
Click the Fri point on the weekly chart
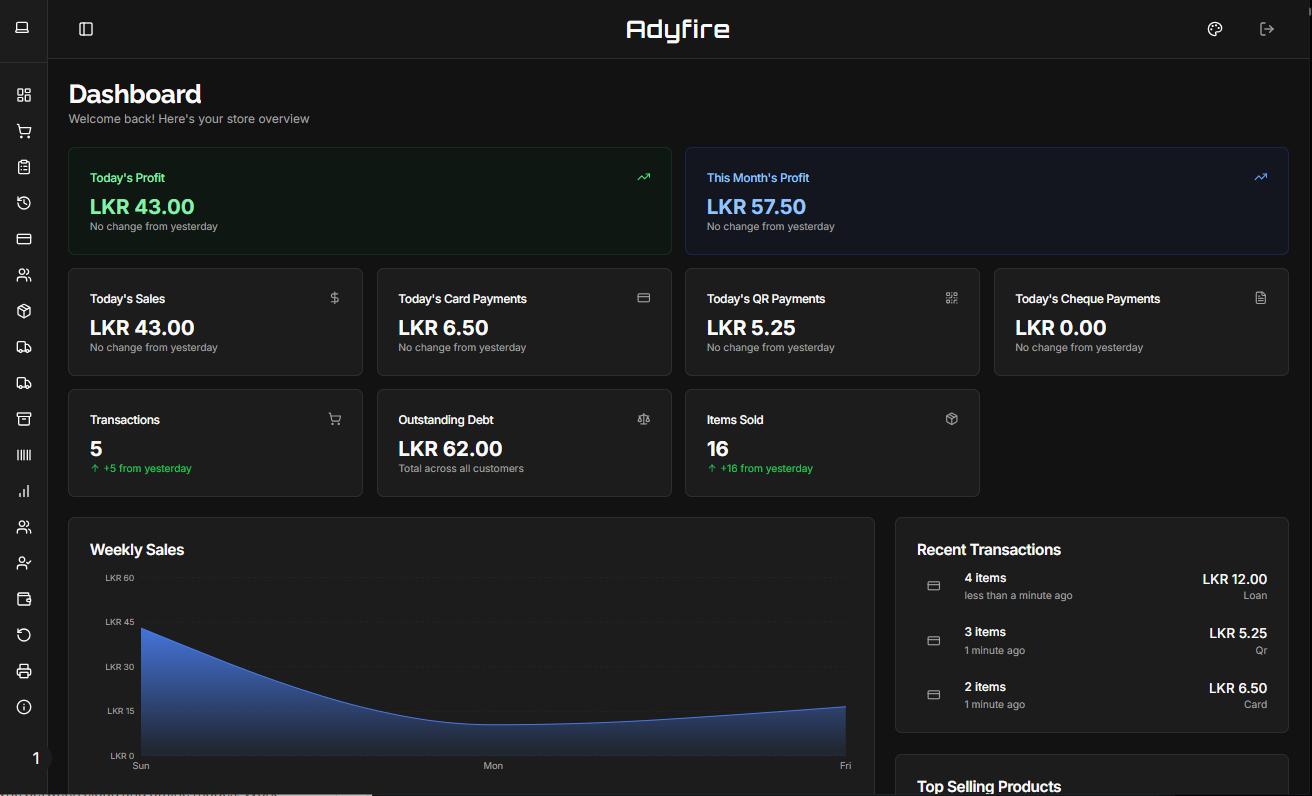[x=846, y=707]
